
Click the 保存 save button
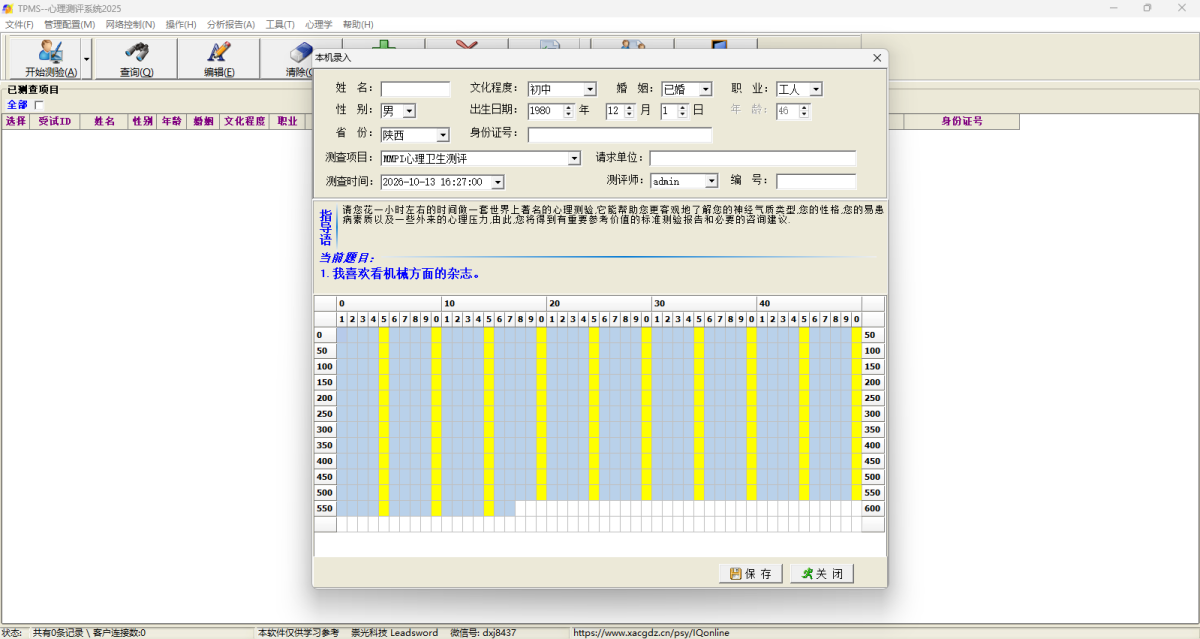751,573
